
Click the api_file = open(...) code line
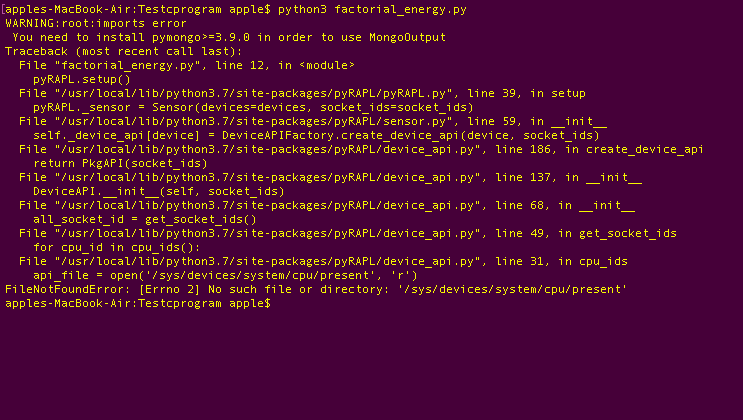pyautogui.click(x=225, y=275)
